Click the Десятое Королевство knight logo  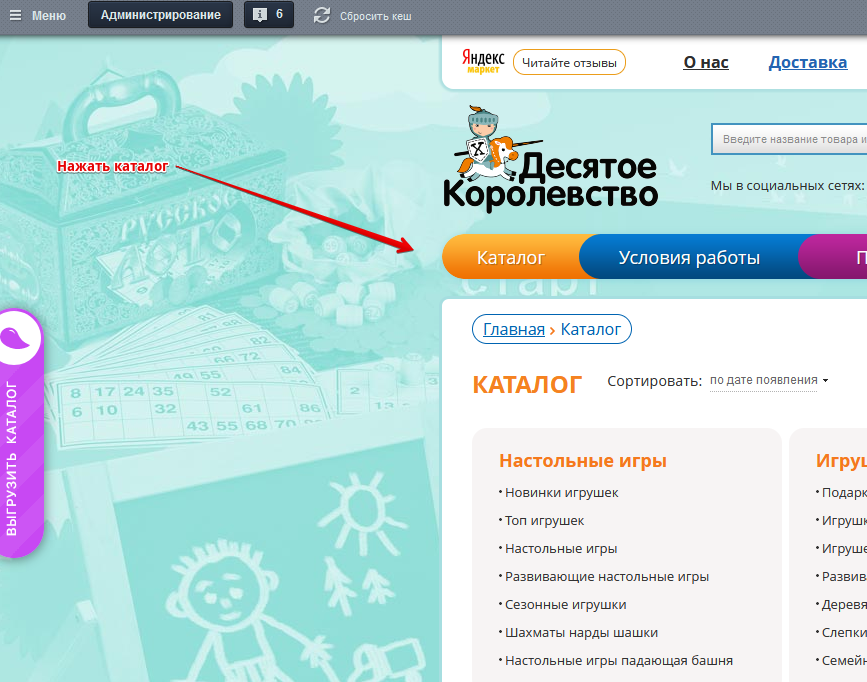[x=550, y=158]
